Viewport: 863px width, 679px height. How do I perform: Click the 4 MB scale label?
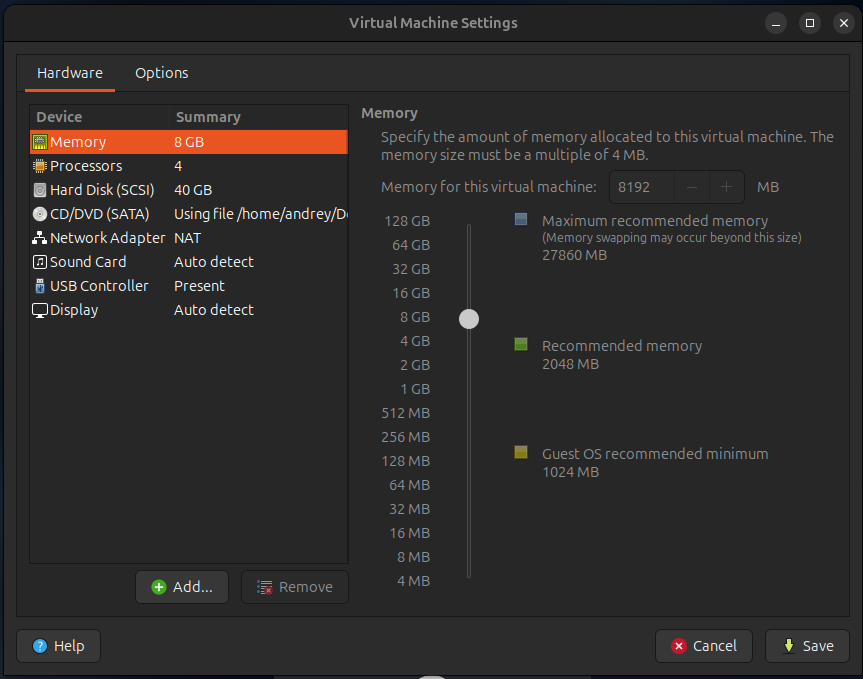pyautogui.click(x=413, y=582)
